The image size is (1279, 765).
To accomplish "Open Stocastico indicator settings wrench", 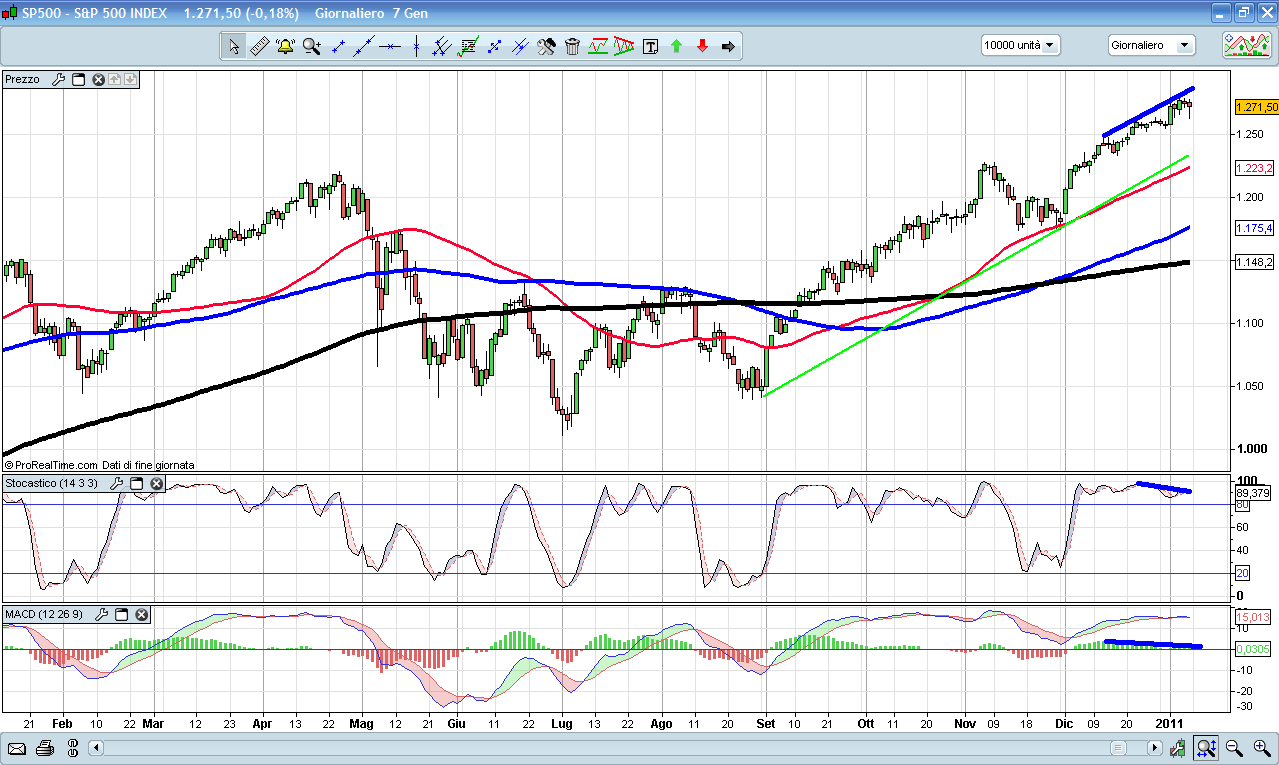I will pos(115,484).
